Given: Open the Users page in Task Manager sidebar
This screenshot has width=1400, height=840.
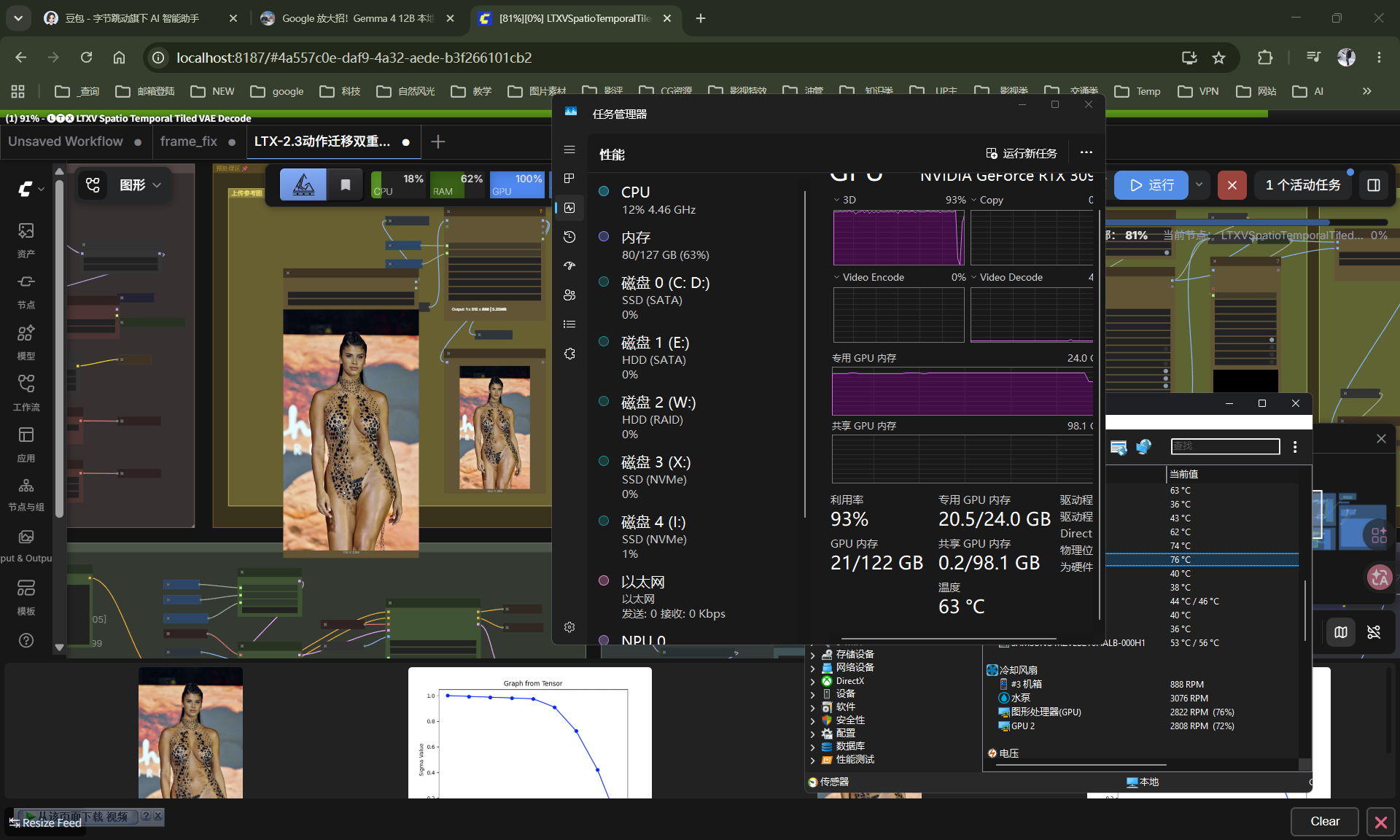Looking at the screenshot, I should coord(569,295).
